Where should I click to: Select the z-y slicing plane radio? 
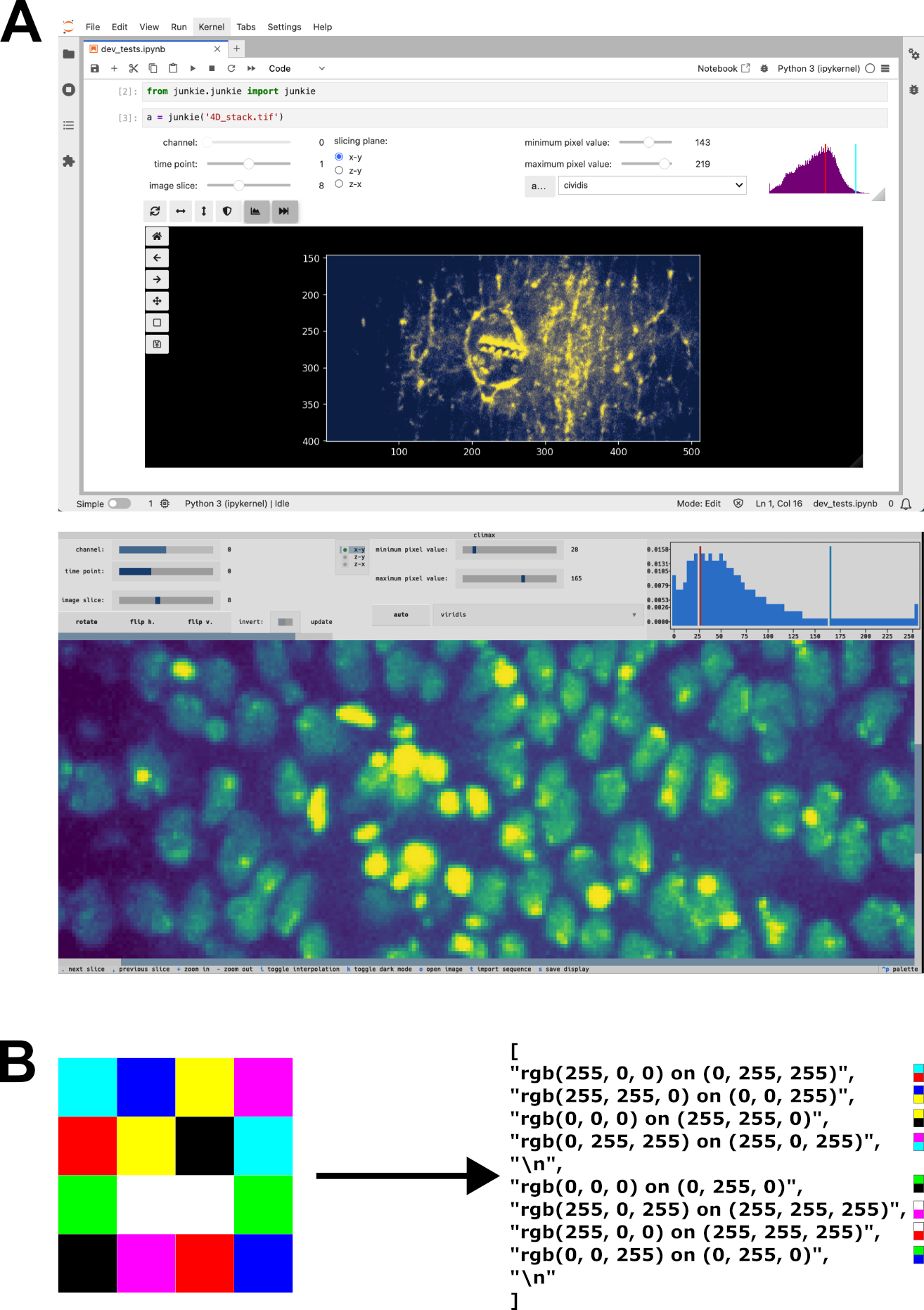pyautogui.click(x=339, y=170)
